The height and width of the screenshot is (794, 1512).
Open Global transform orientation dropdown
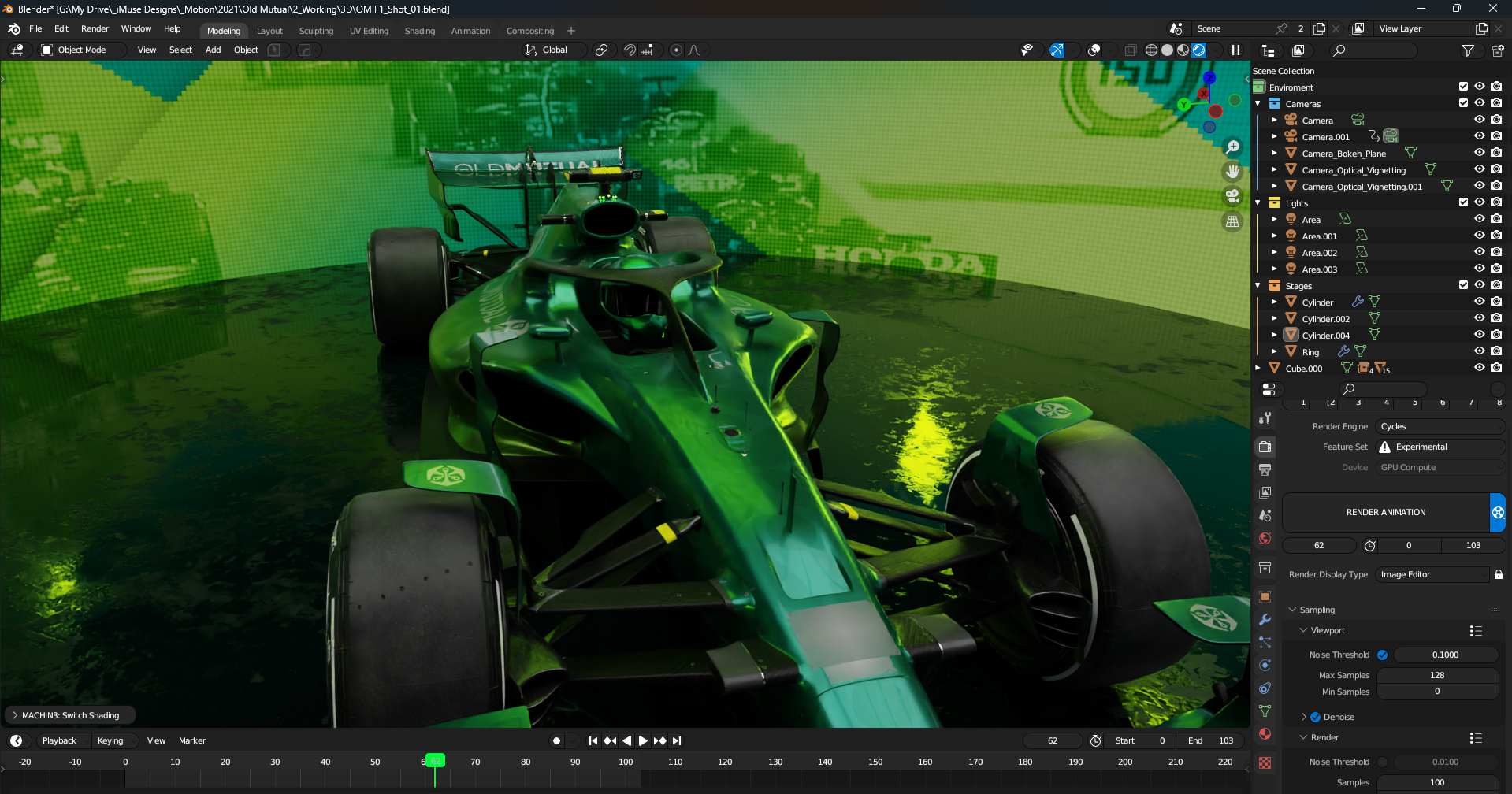[555, 50]
